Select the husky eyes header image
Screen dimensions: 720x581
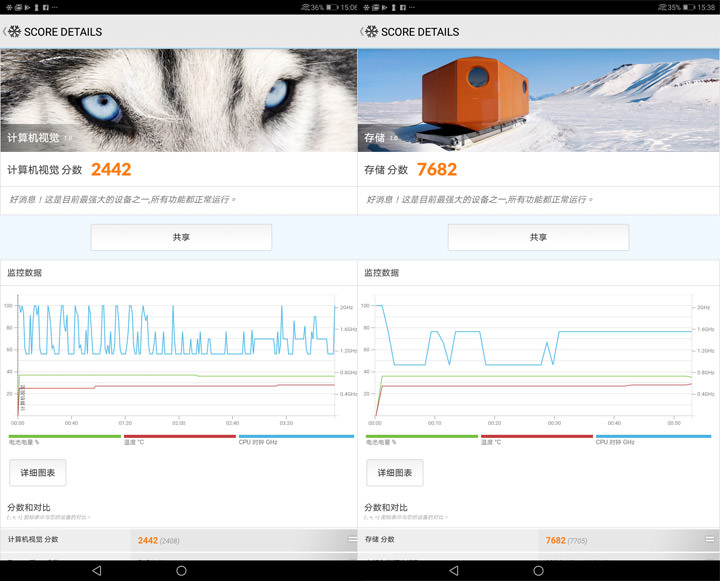tap(178, 100)
